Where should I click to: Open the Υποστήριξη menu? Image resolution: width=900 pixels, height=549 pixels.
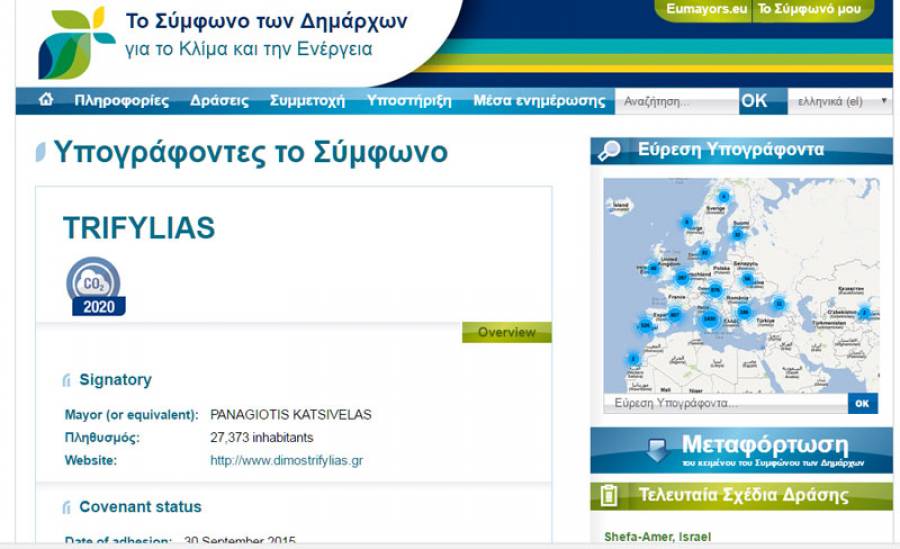click(408, 101)
